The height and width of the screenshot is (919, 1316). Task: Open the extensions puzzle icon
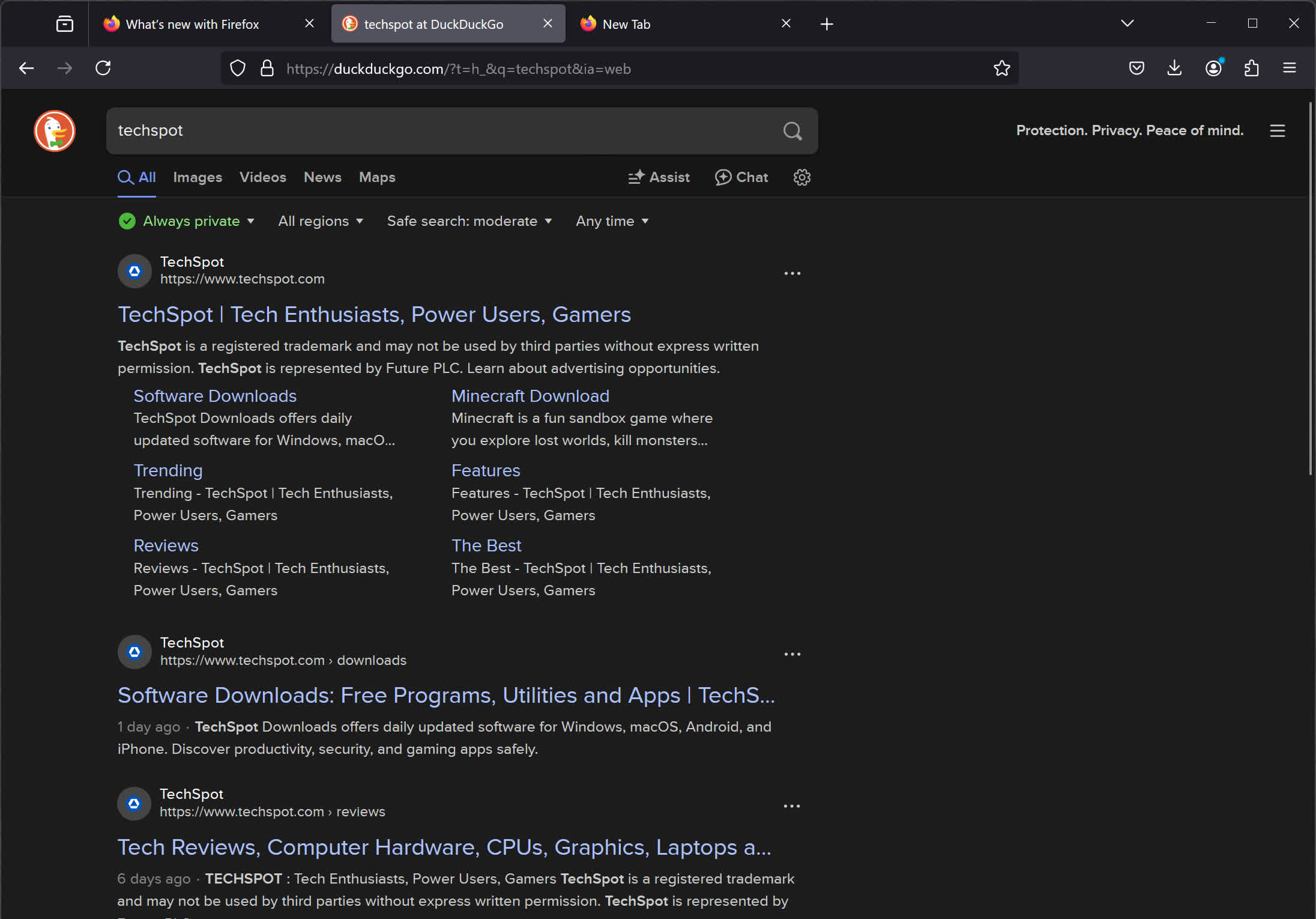[1252, 68]
